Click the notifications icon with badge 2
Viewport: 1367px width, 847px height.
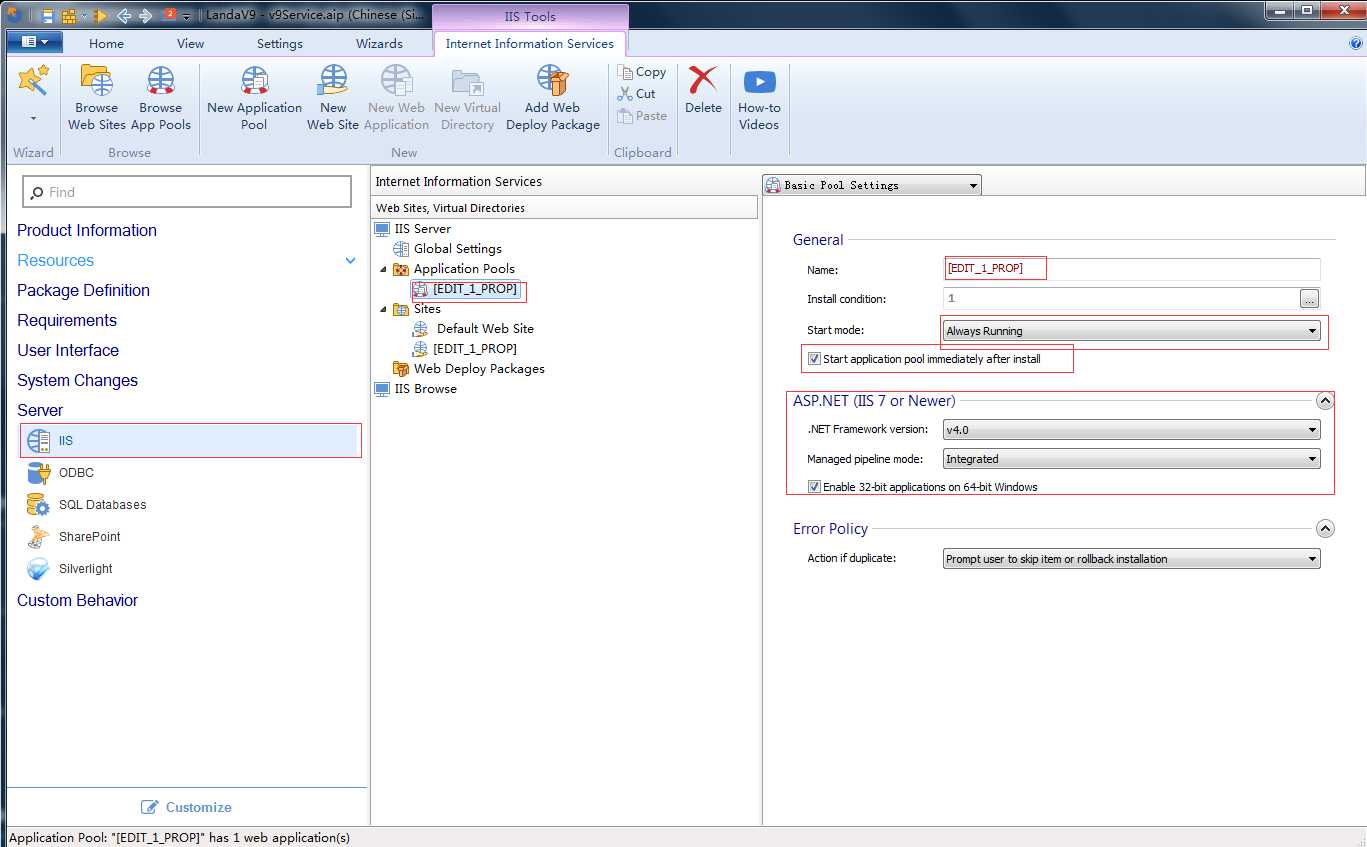click(x=170, y=15)
